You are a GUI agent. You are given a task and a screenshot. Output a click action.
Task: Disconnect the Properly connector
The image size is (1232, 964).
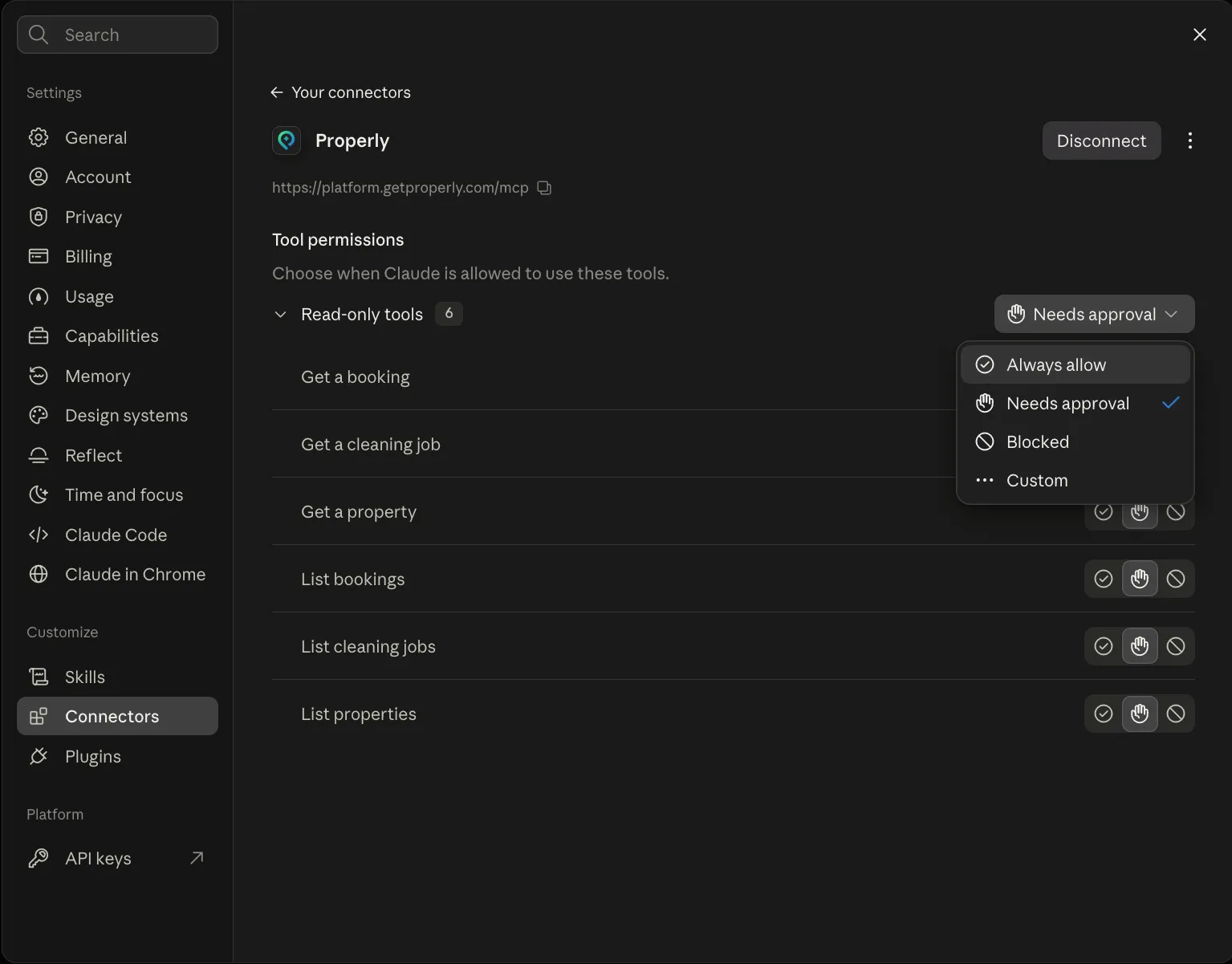click(1101, 140)
